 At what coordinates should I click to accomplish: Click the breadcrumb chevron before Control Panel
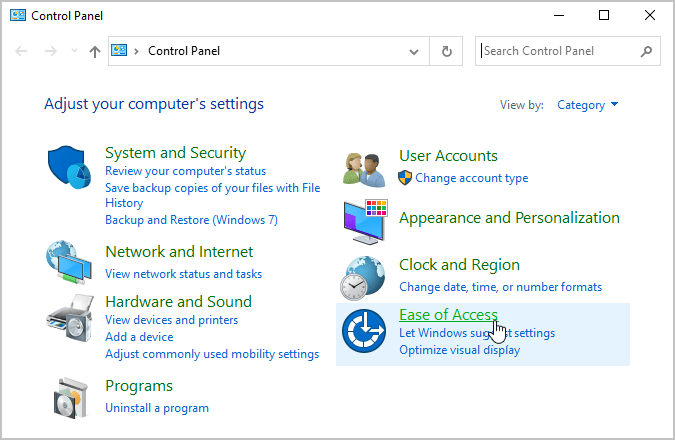[x=136, y=51]
